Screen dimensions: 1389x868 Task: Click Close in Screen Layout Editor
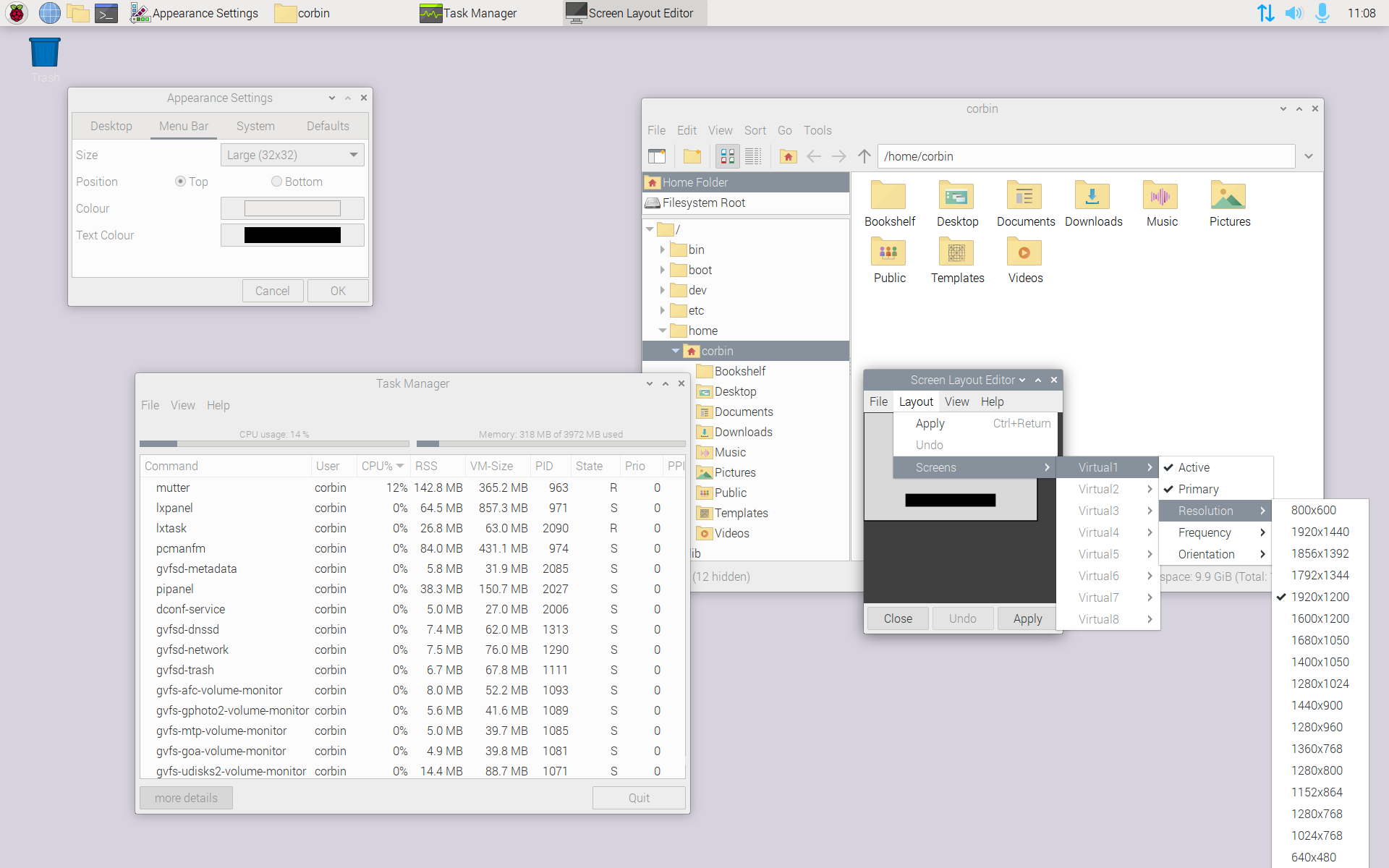point(898,618)
